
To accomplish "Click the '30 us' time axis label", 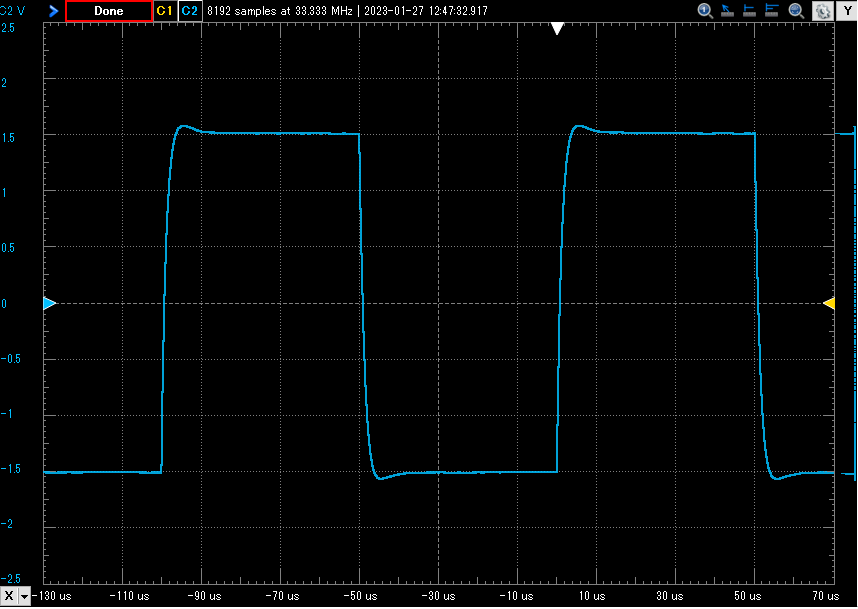I will [670, 596].
